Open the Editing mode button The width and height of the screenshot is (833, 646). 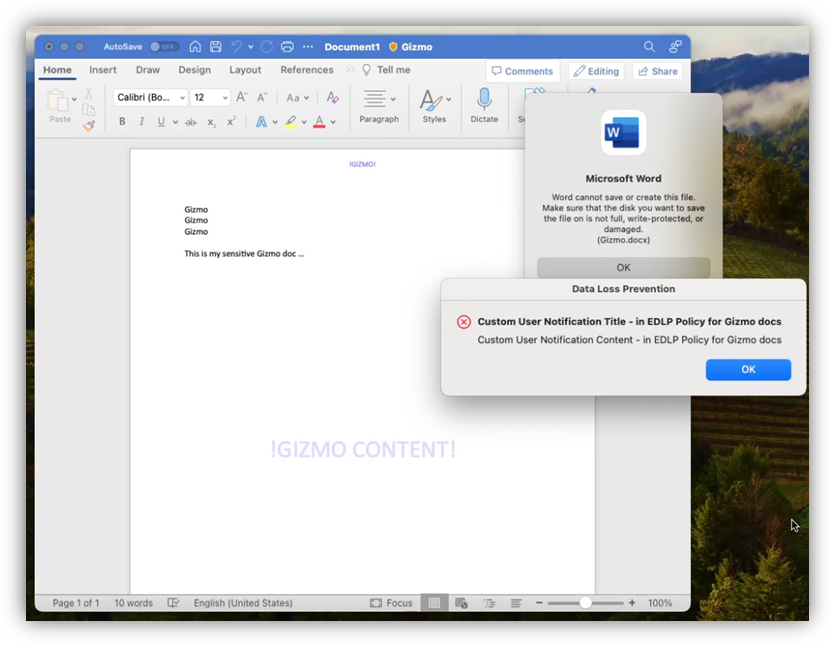click(x=597, y=71)
